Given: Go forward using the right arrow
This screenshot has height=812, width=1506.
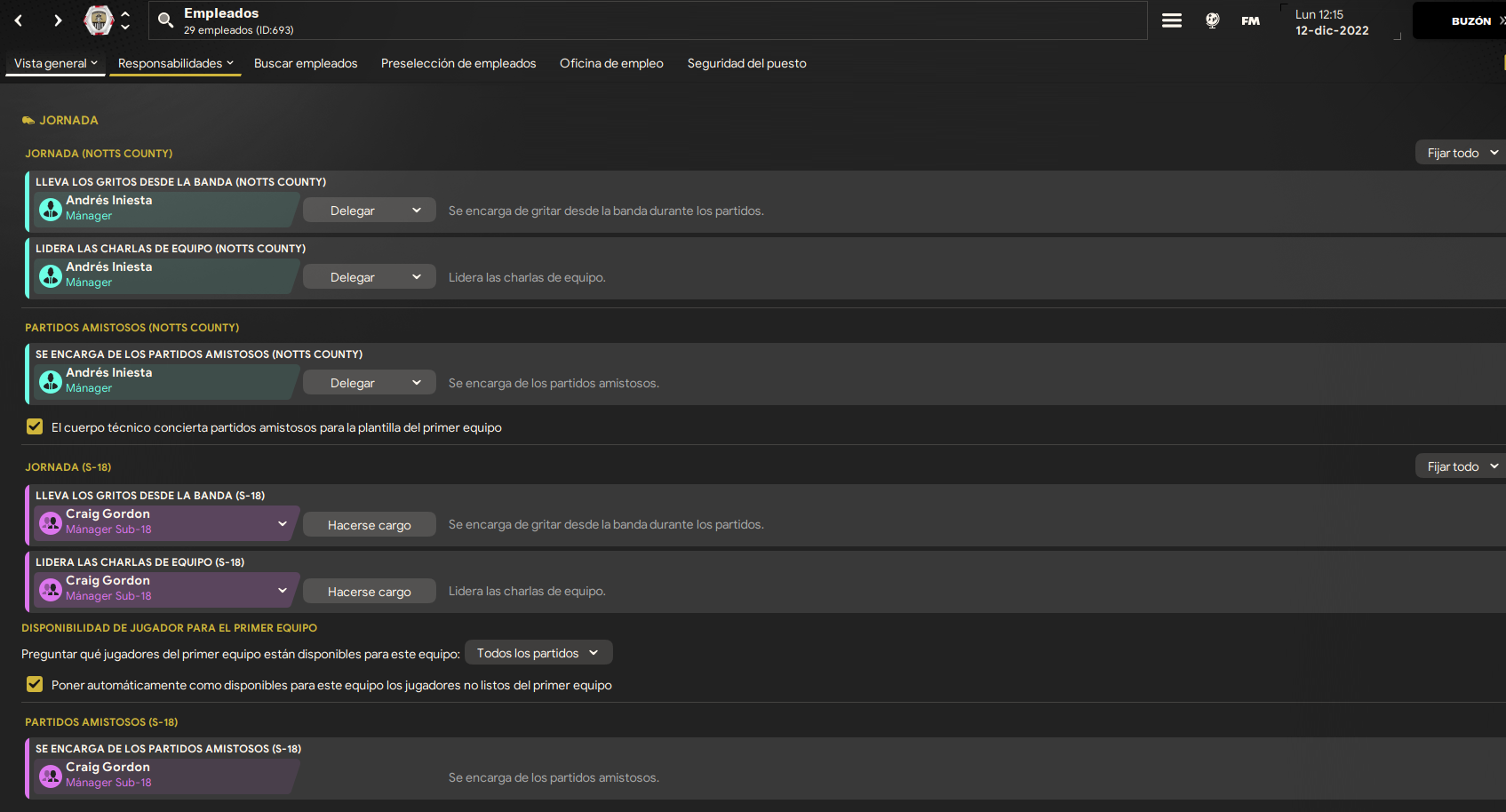Looking at the screenshot, I should 58,20.
